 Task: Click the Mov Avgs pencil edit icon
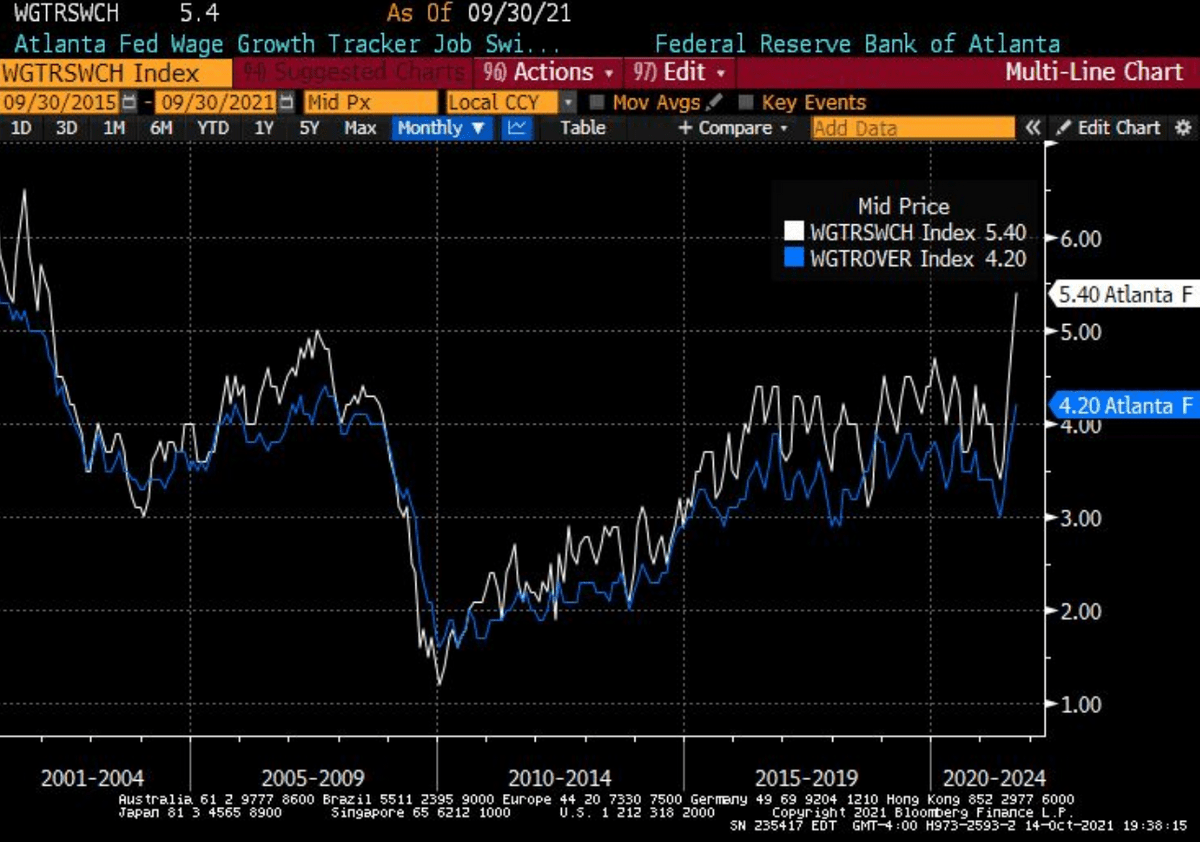click(x=715, y=102)
